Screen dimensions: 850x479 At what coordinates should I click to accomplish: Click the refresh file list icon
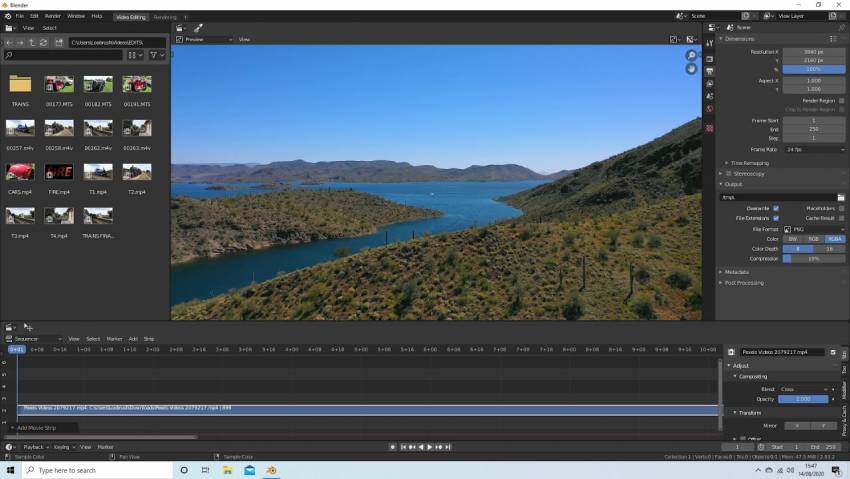click(x=43, y=42)
